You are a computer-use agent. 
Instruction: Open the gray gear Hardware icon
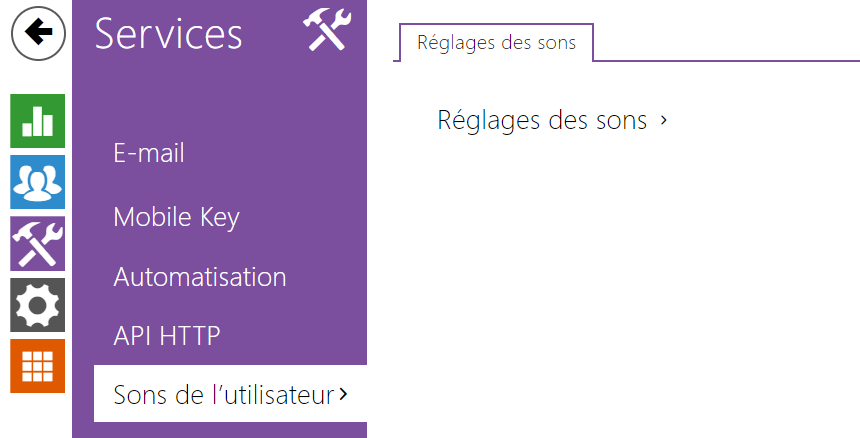coord(37,305)
